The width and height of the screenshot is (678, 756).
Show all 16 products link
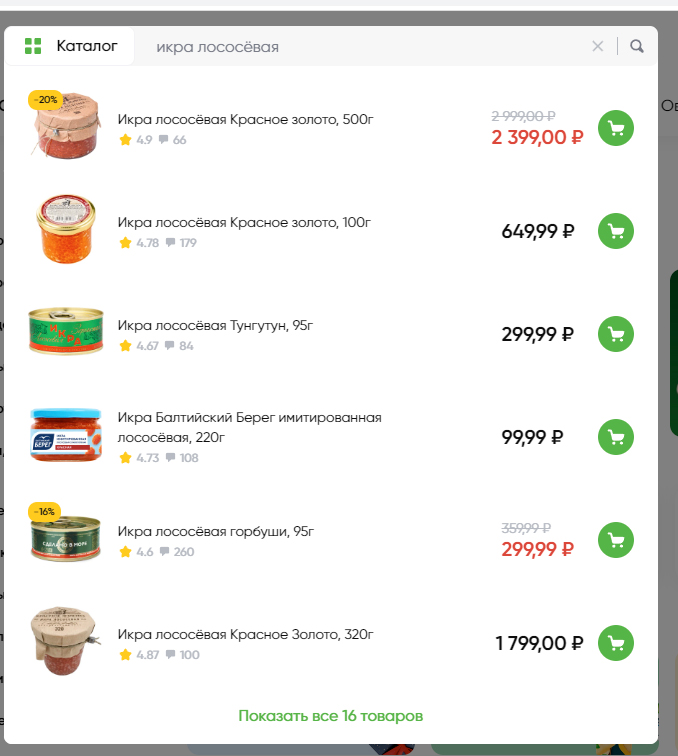[x=330, y=716]
